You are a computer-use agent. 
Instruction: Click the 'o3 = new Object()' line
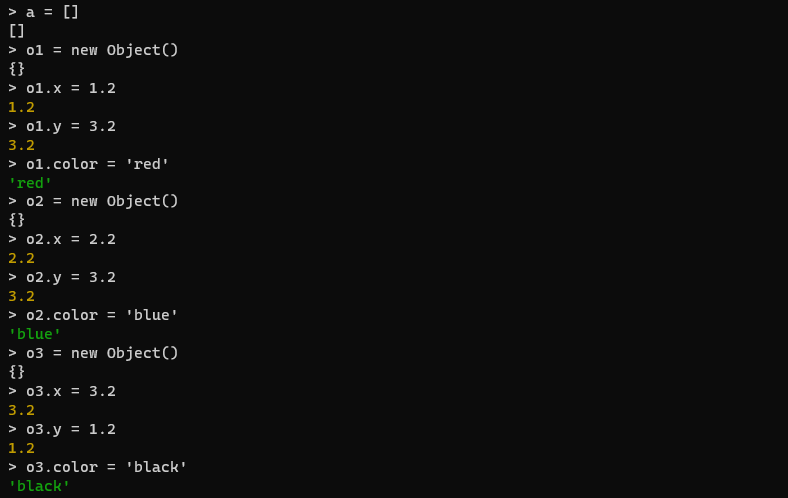pos(93,353)
